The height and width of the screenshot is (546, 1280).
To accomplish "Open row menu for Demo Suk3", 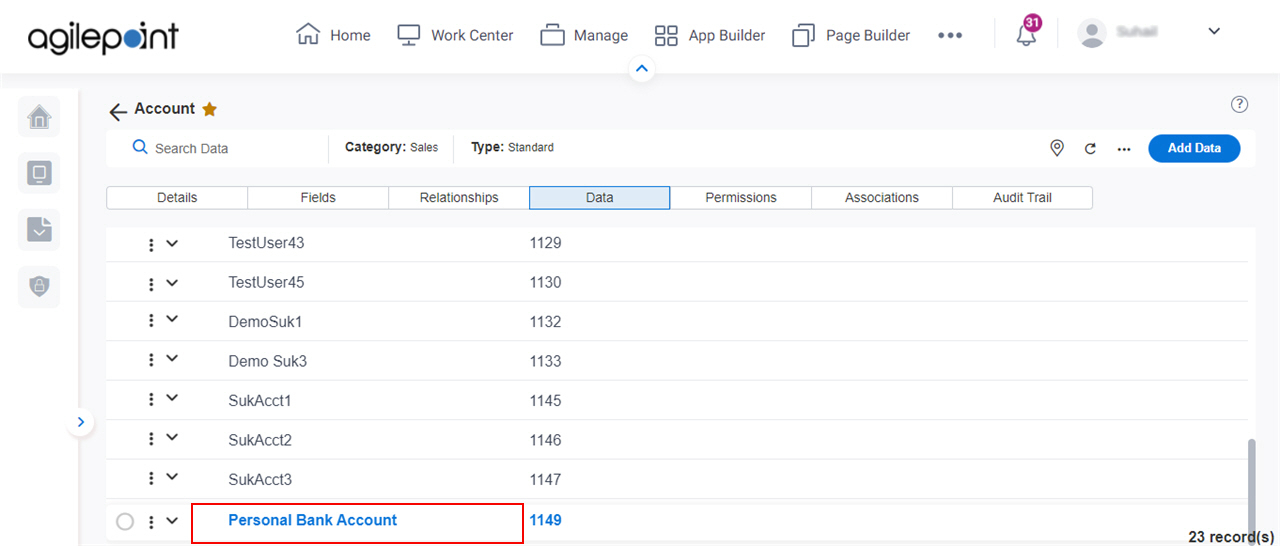I will [151, 360].
